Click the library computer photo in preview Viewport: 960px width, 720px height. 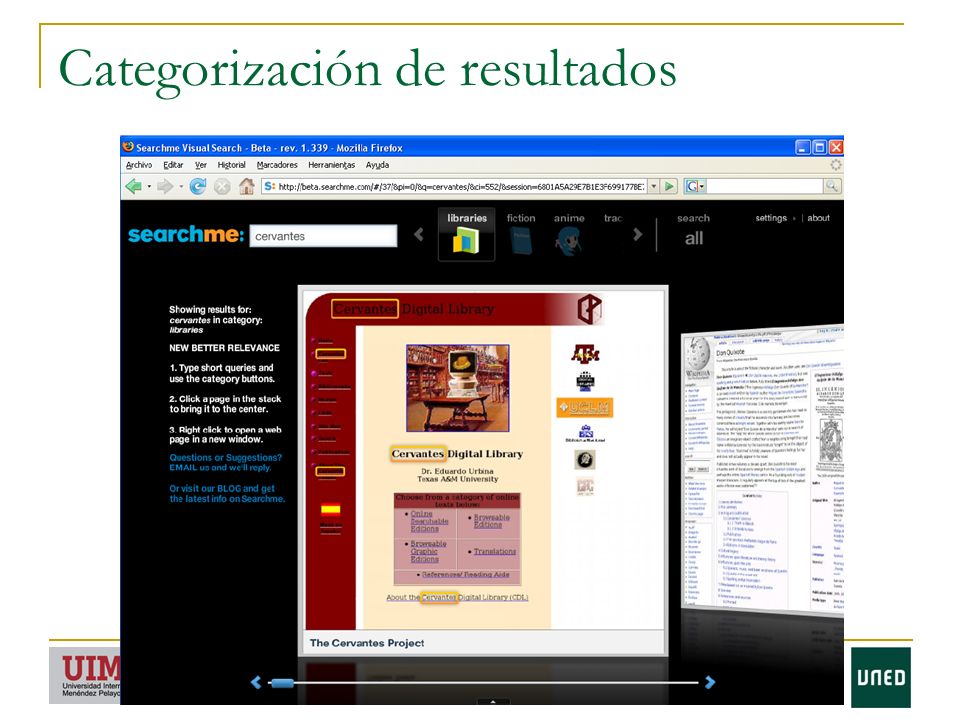(x=457, y=388)
